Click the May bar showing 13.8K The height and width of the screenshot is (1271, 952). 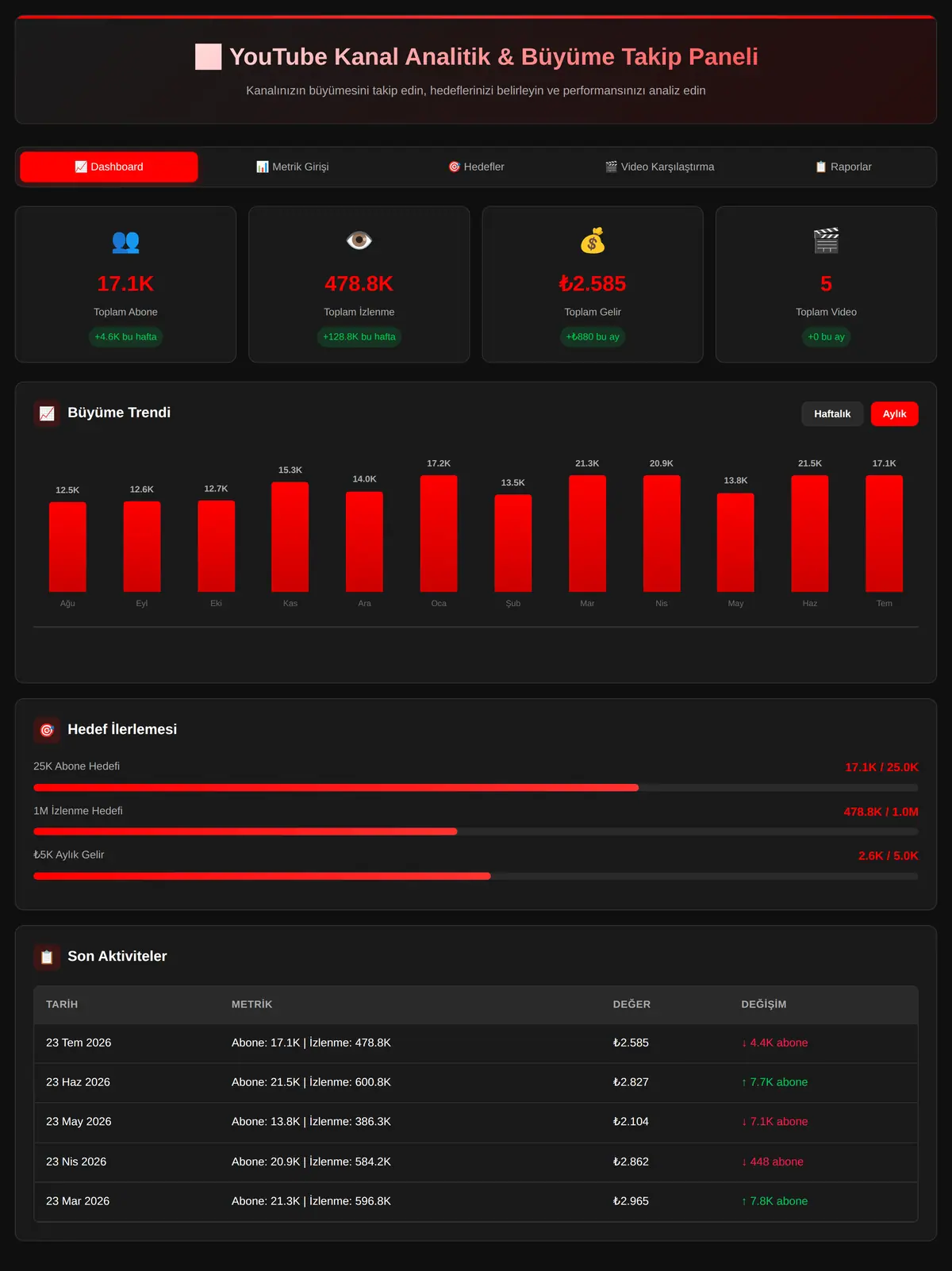click(735, 543)
